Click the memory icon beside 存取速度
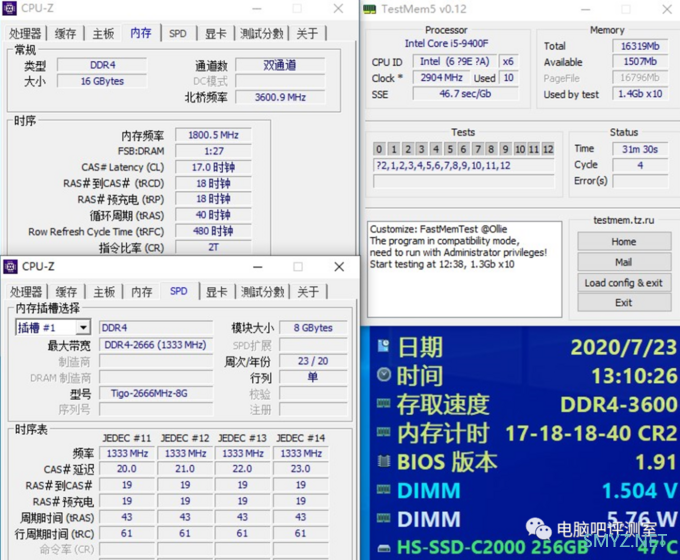Screen dimensions: 680x560 point(383,403)
